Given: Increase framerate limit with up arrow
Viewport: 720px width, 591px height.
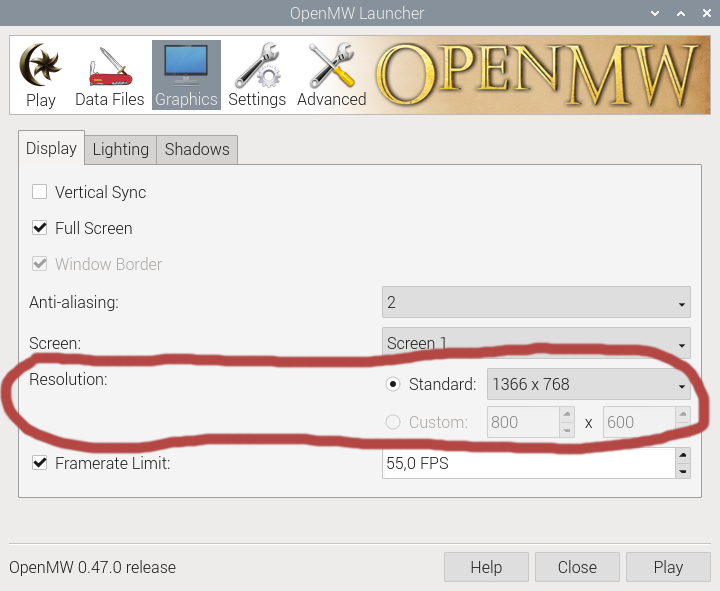Looking at the screenshot, I should point(683,456).
